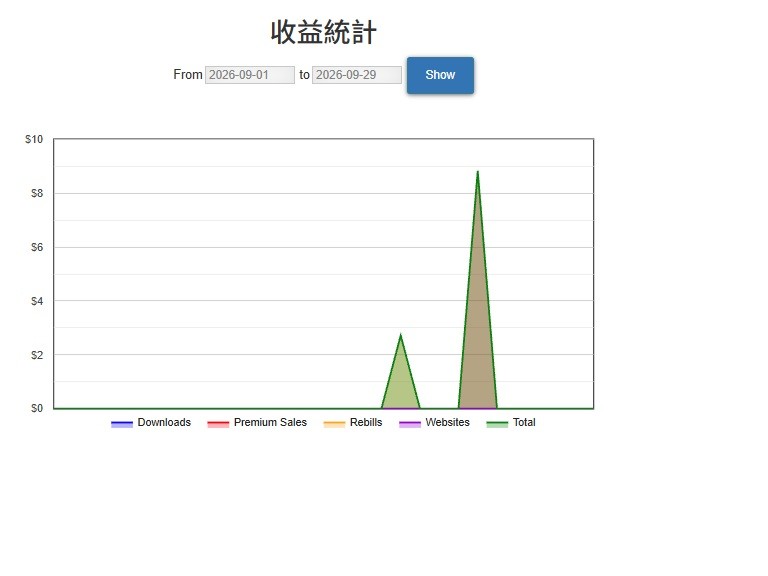Screen dimensions: 768x576
Task: Click the Rebills legend label
Action: [366, 423]
